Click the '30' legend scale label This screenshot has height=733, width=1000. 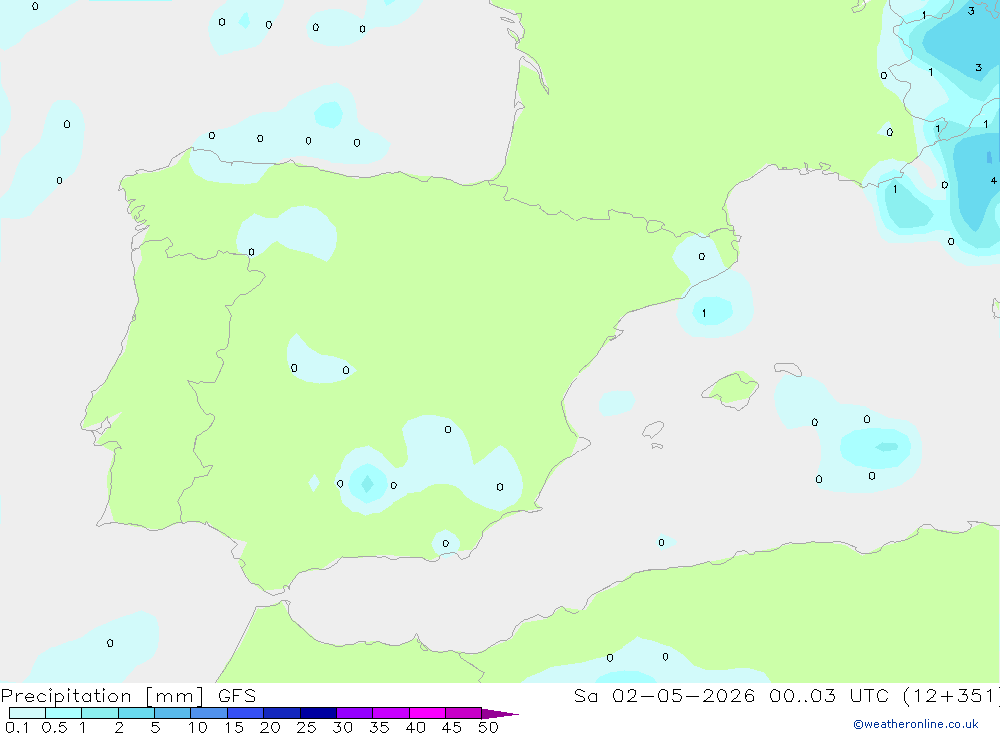(x=343, y=727)
